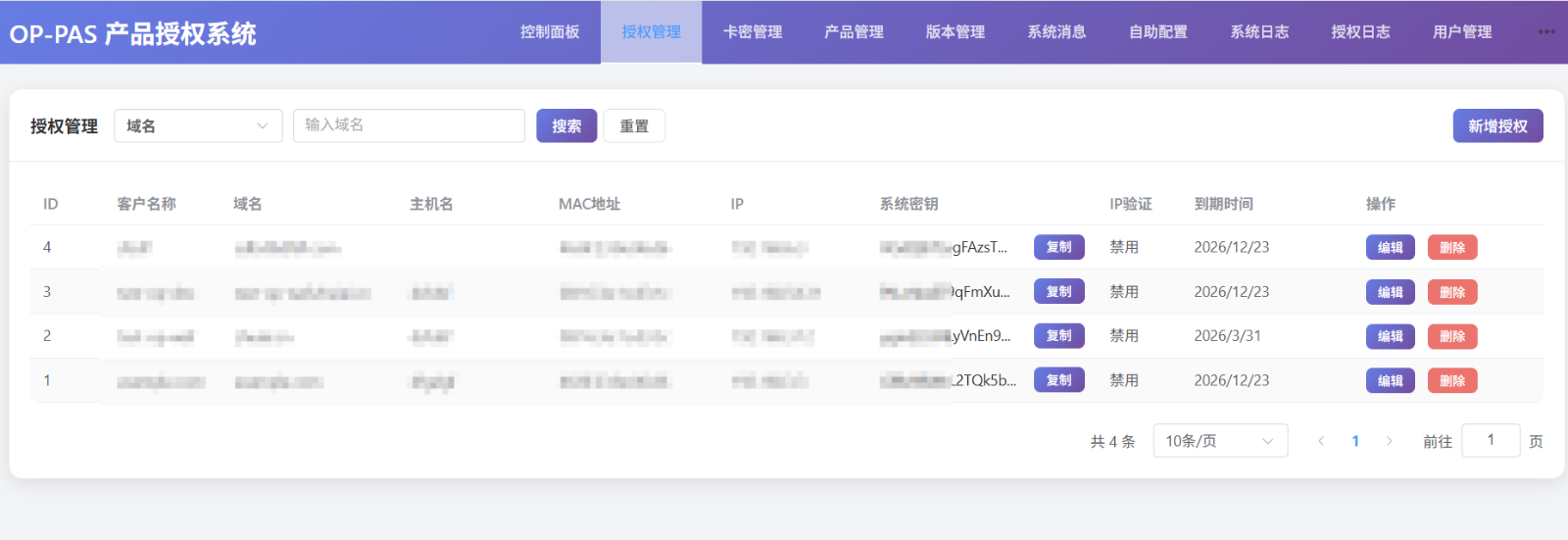
Task: Click the next page arrow
Action: (1389, 441)
